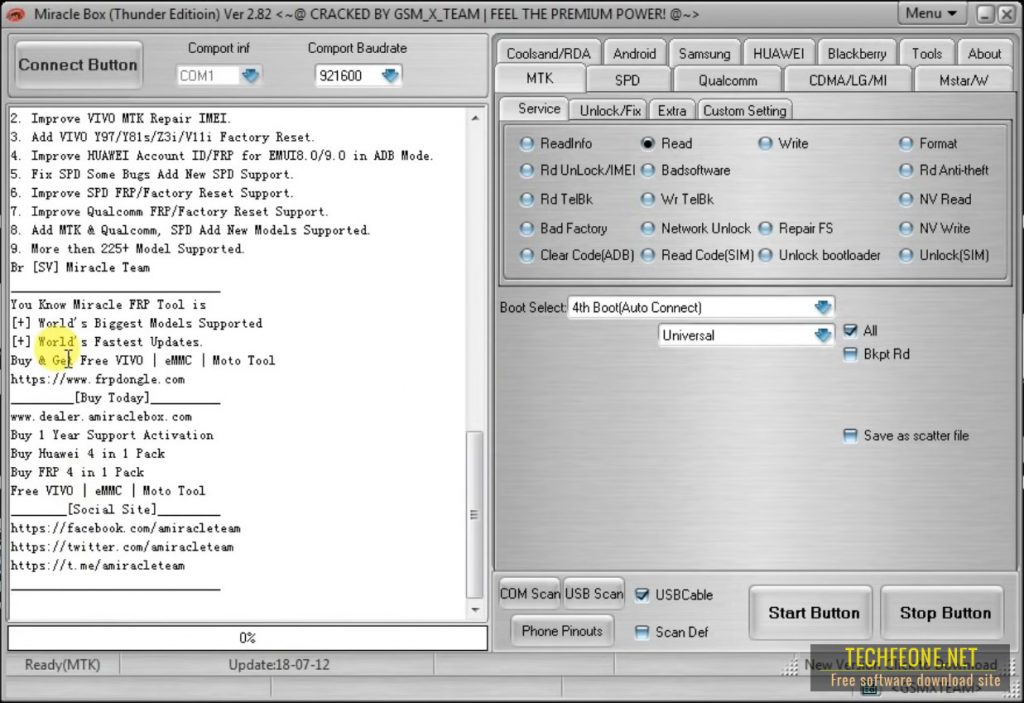This screenshot has width=1024, height=703.
Task: Click the Start Button
Action: point(812,613)
